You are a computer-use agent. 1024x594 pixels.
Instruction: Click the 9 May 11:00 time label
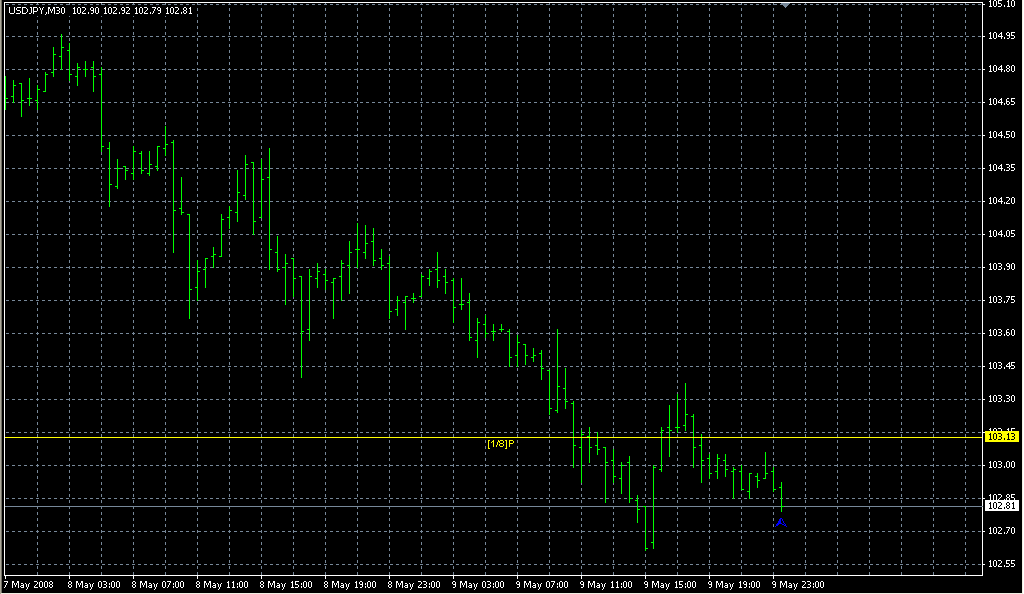point(606,585)
